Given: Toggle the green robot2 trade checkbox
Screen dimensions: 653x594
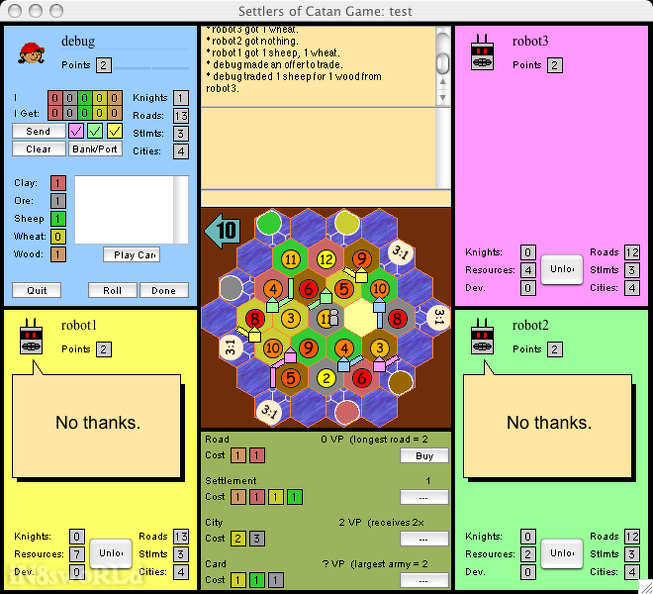Looking at the screenshot, I should point(95,131).
